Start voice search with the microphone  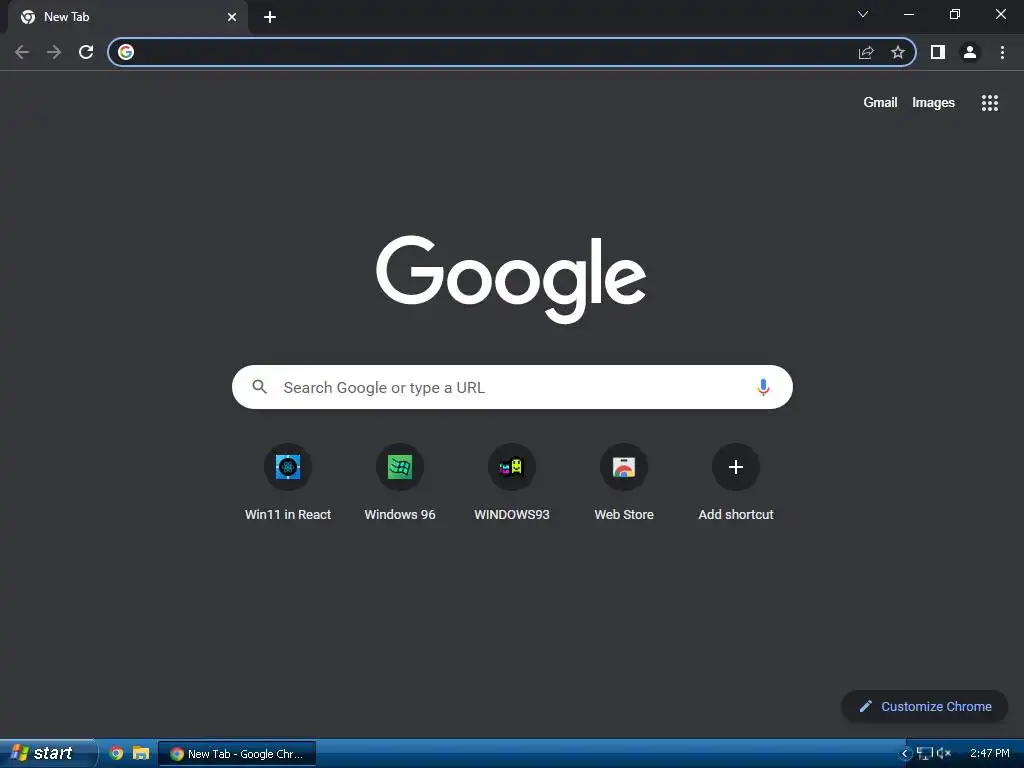[x=763, y=387]
